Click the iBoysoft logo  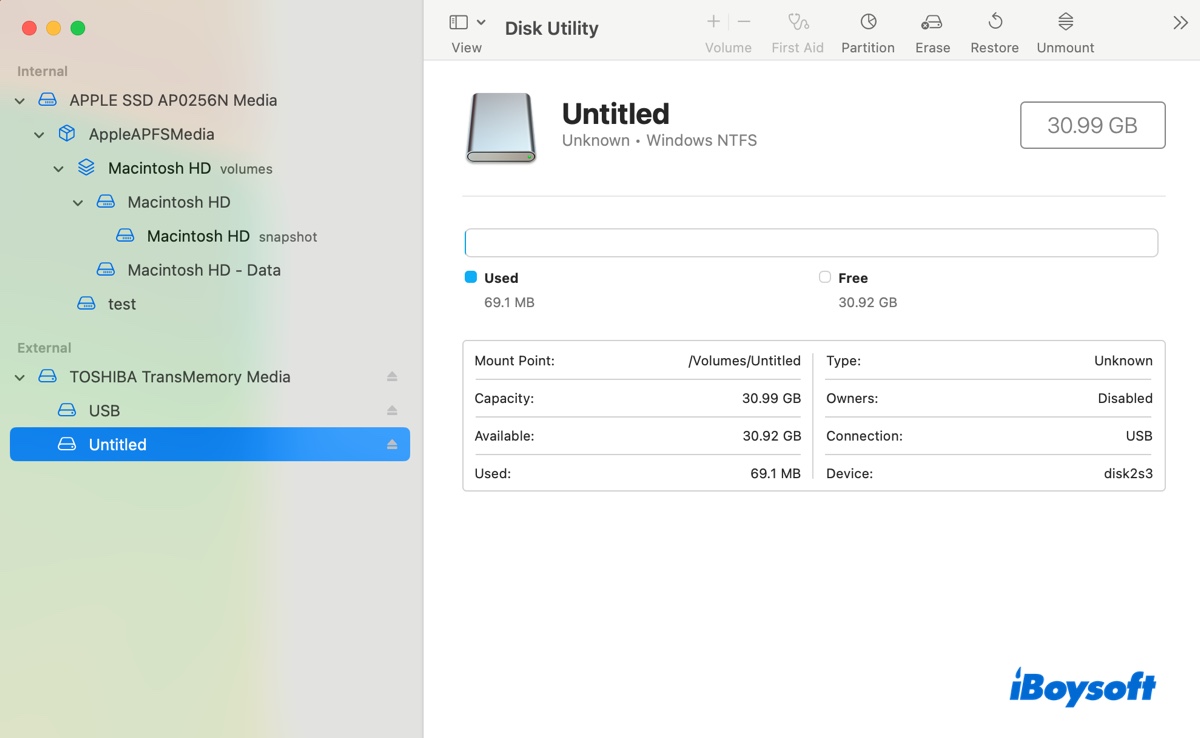coord(1084,687)
